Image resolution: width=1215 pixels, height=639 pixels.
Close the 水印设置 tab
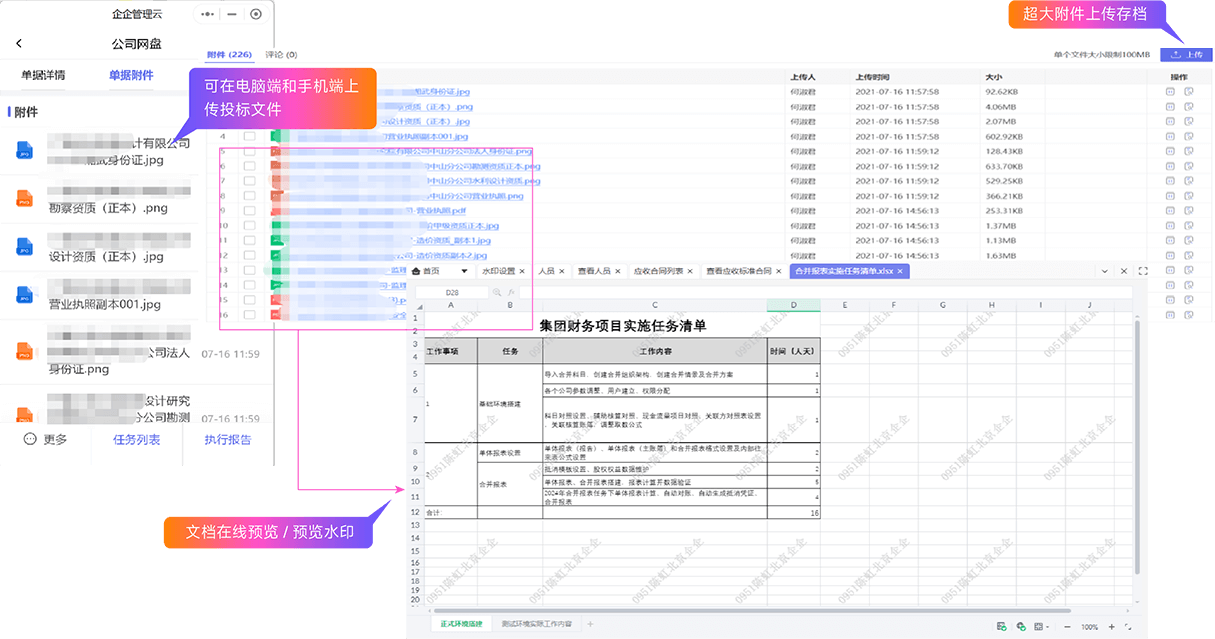coord(522,271)
